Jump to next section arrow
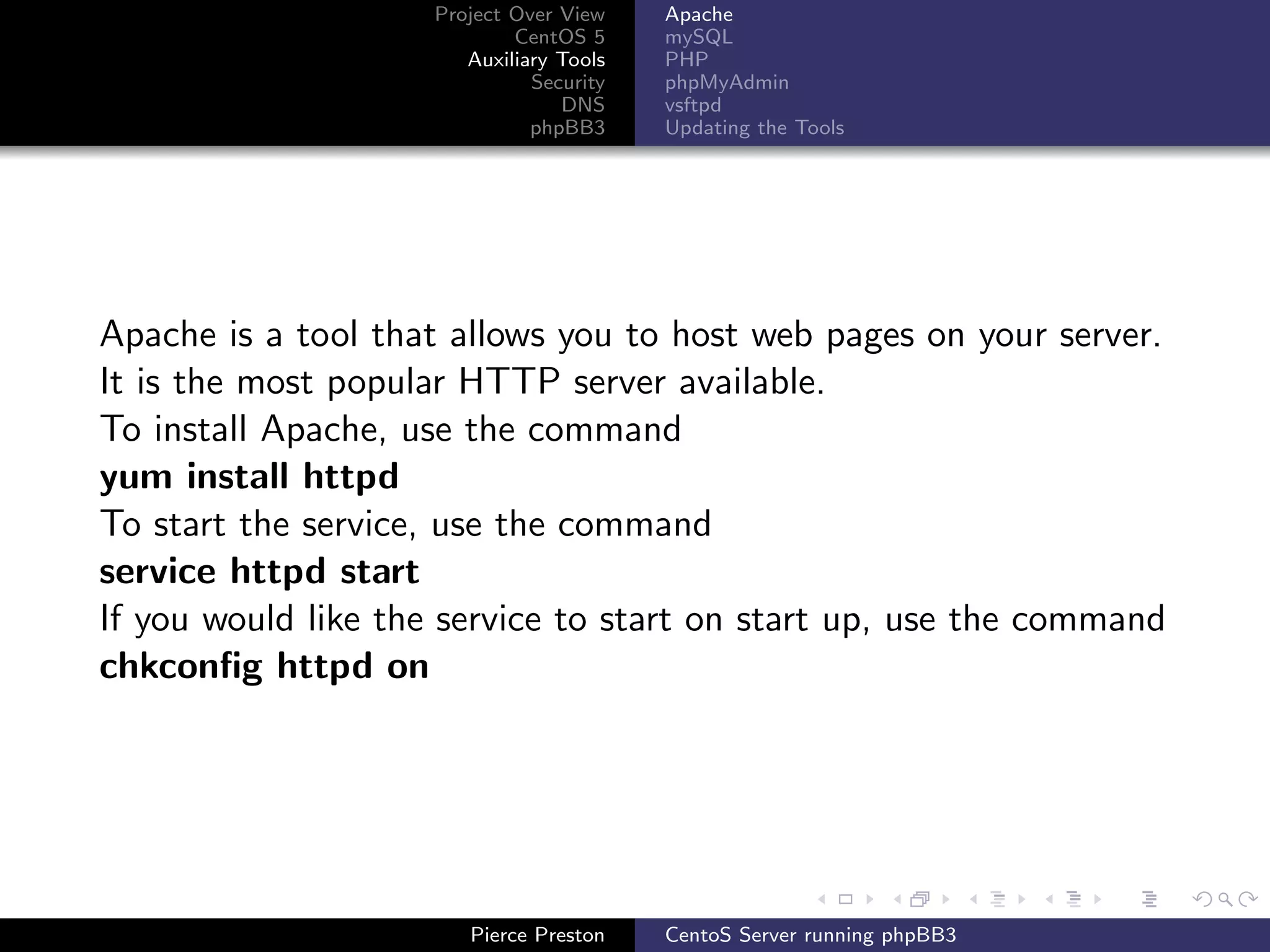Image resolution: width=1270 pixels, height=952 pixels. coord(1098,899)
